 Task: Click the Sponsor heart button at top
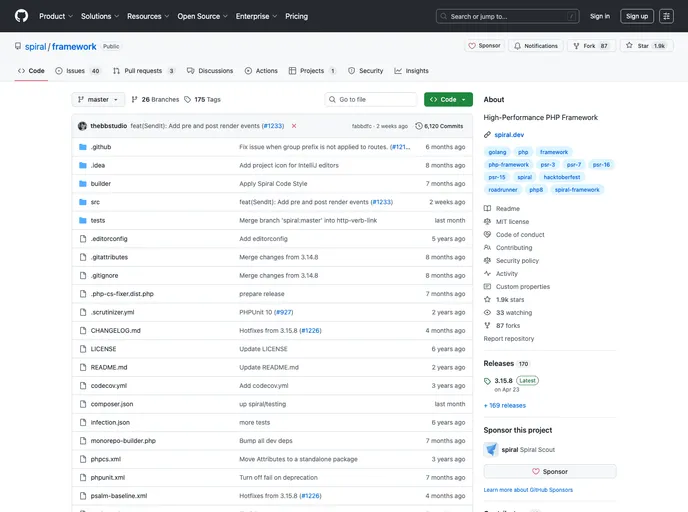pyautogui.click(x=484, y=46)
